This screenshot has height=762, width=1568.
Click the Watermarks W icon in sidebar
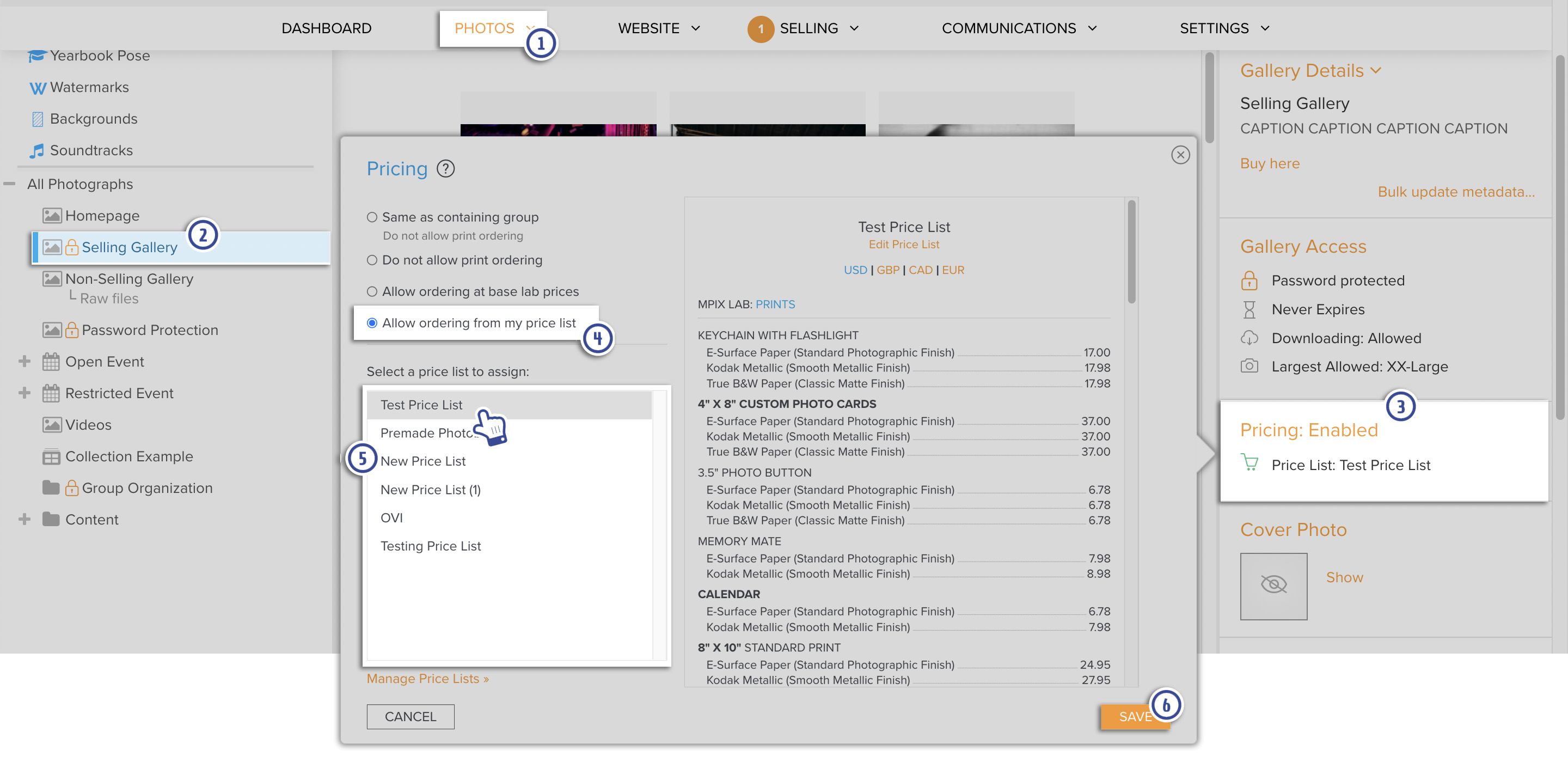coord(37,88)
